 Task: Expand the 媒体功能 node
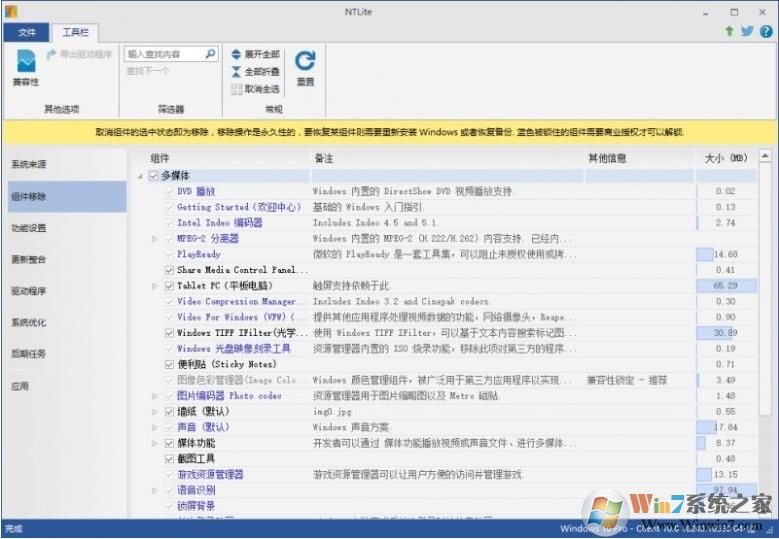(155, 443)
